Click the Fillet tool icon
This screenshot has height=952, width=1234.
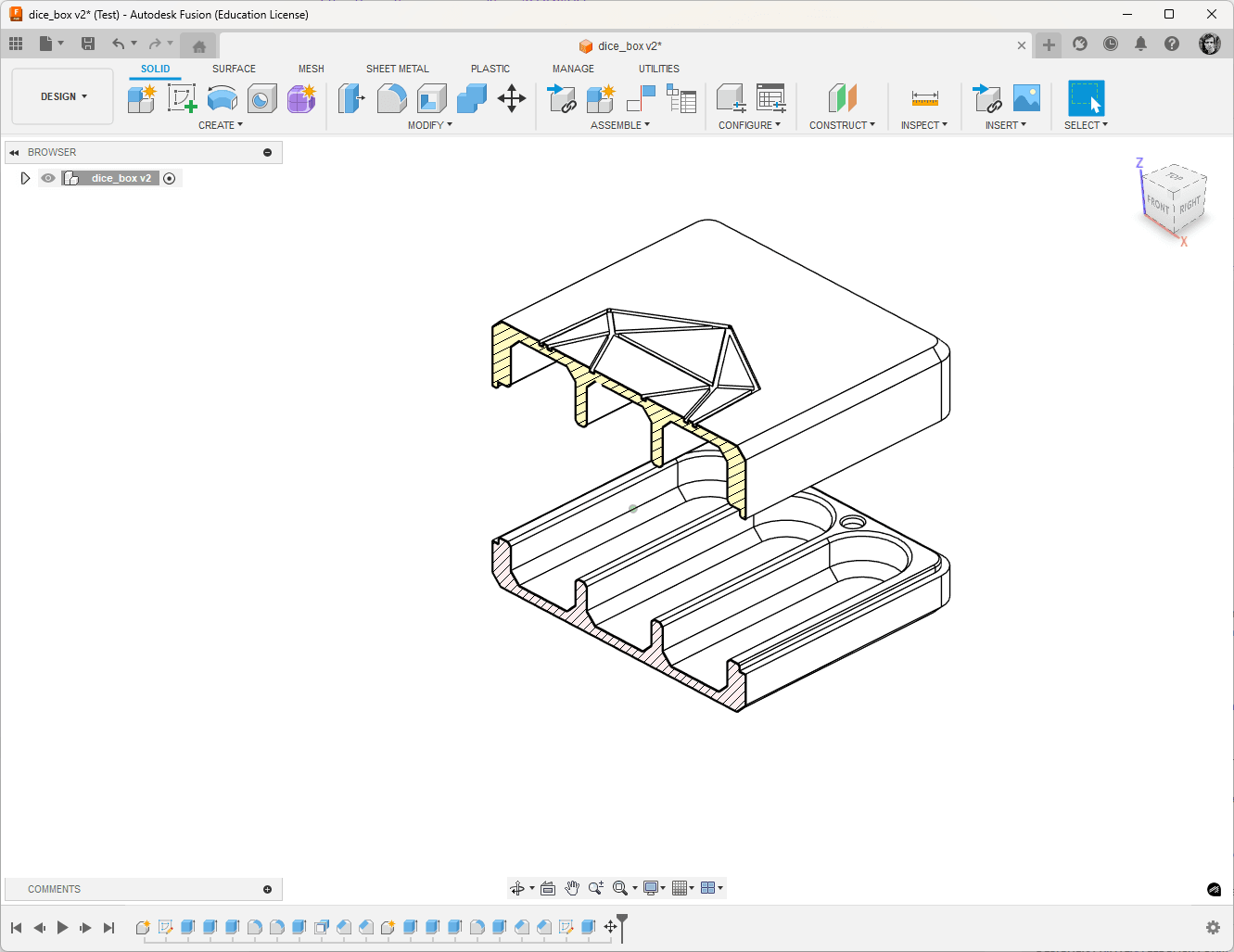(x=391, y=97)
